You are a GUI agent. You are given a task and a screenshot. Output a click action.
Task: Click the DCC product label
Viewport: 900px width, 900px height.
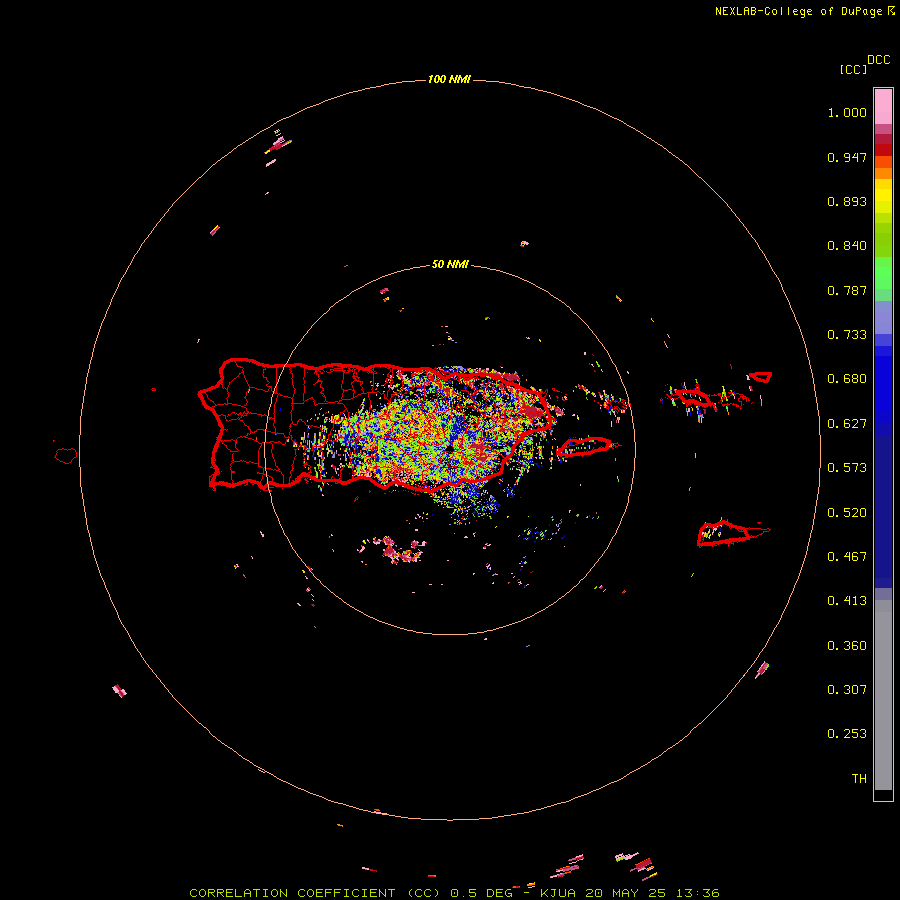[x=879, y=60]
